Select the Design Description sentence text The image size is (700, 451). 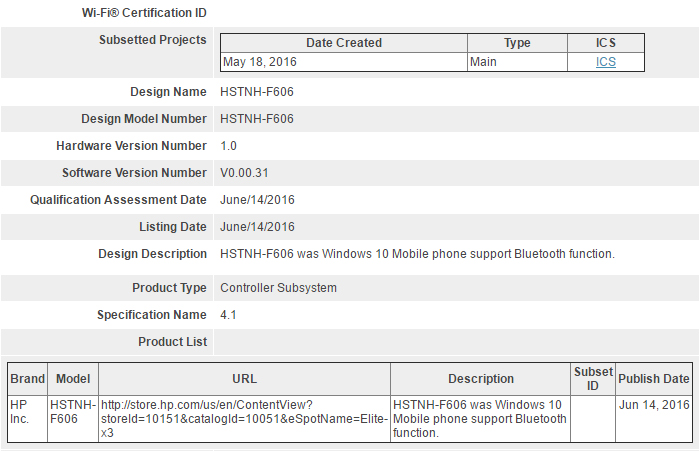[417, 254]
